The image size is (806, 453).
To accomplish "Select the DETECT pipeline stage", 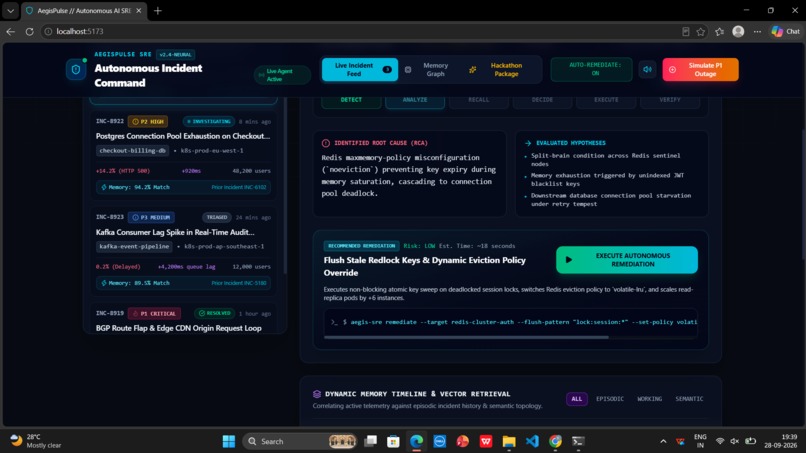I will pos(351,100).
